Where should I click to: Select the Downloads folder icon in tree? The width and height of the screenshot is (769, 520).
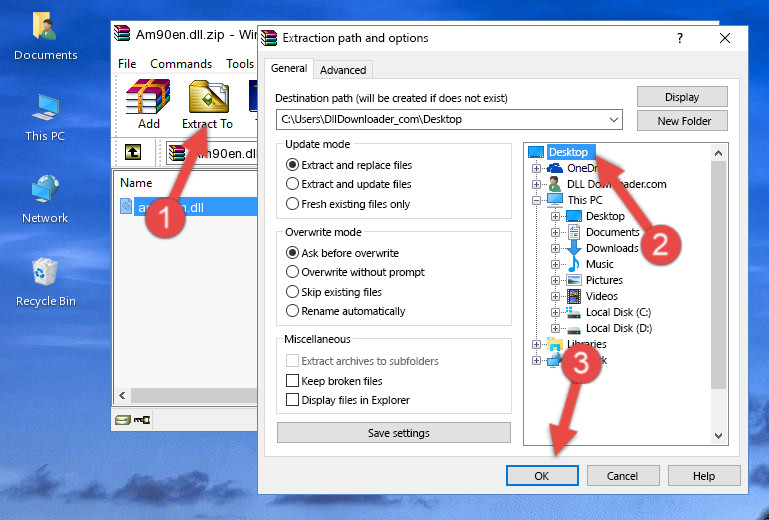(573, 248)
